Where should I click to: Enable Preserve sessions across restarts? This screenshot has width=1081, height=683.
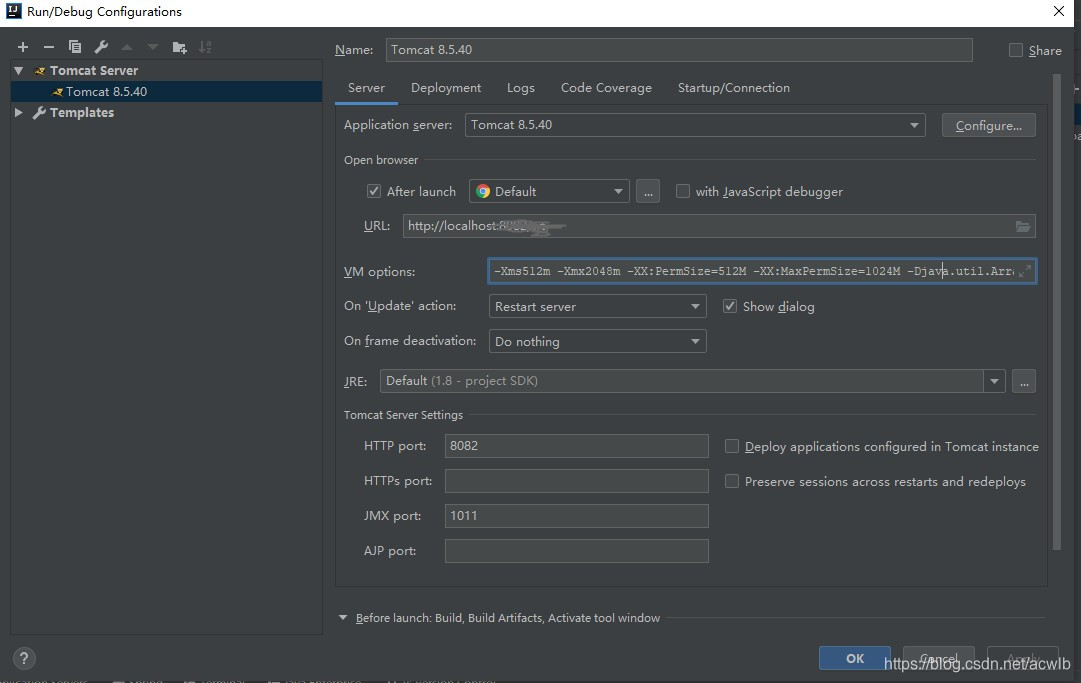coord(731,481)
